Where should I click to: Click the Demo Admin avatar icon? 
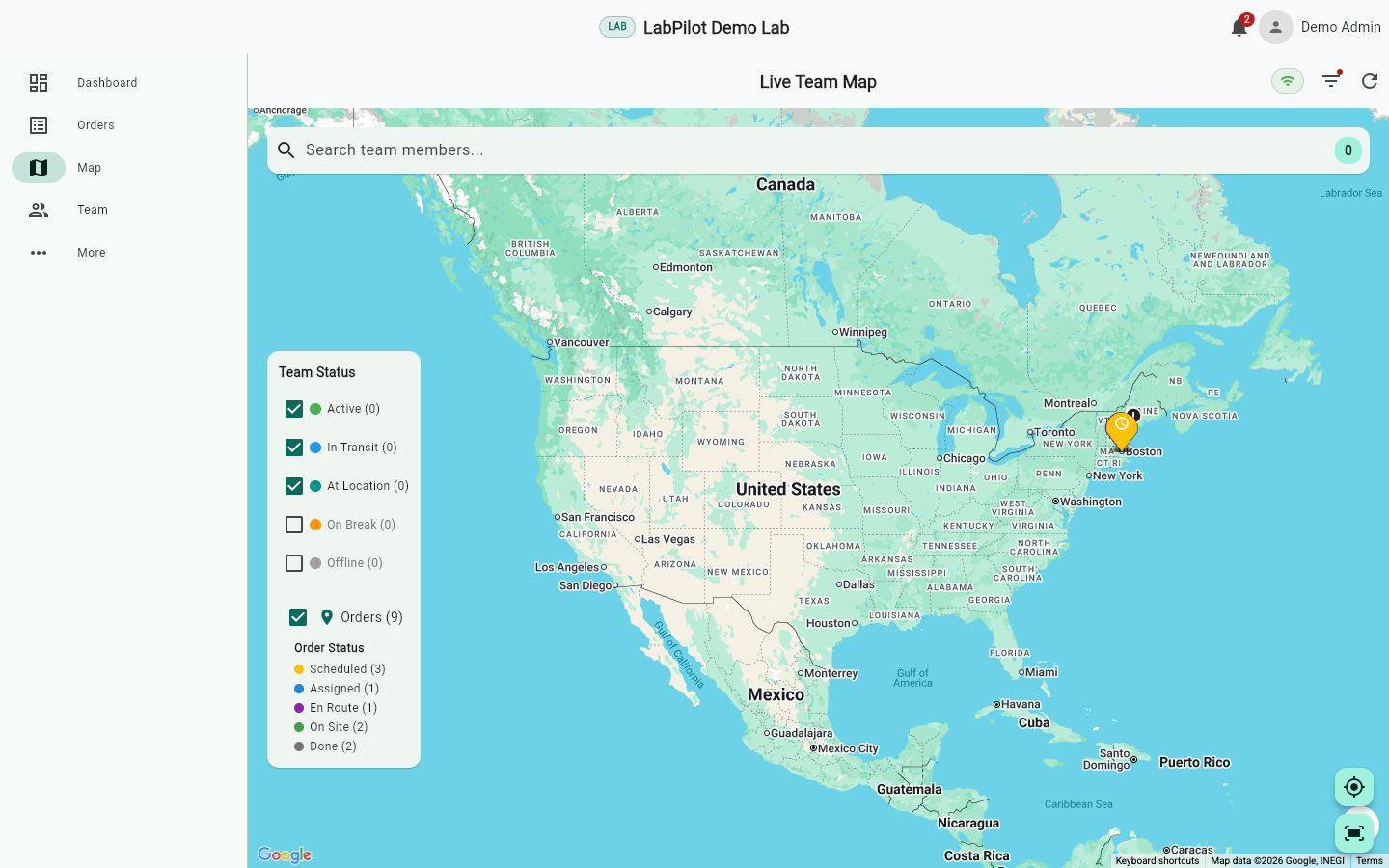1275,27
